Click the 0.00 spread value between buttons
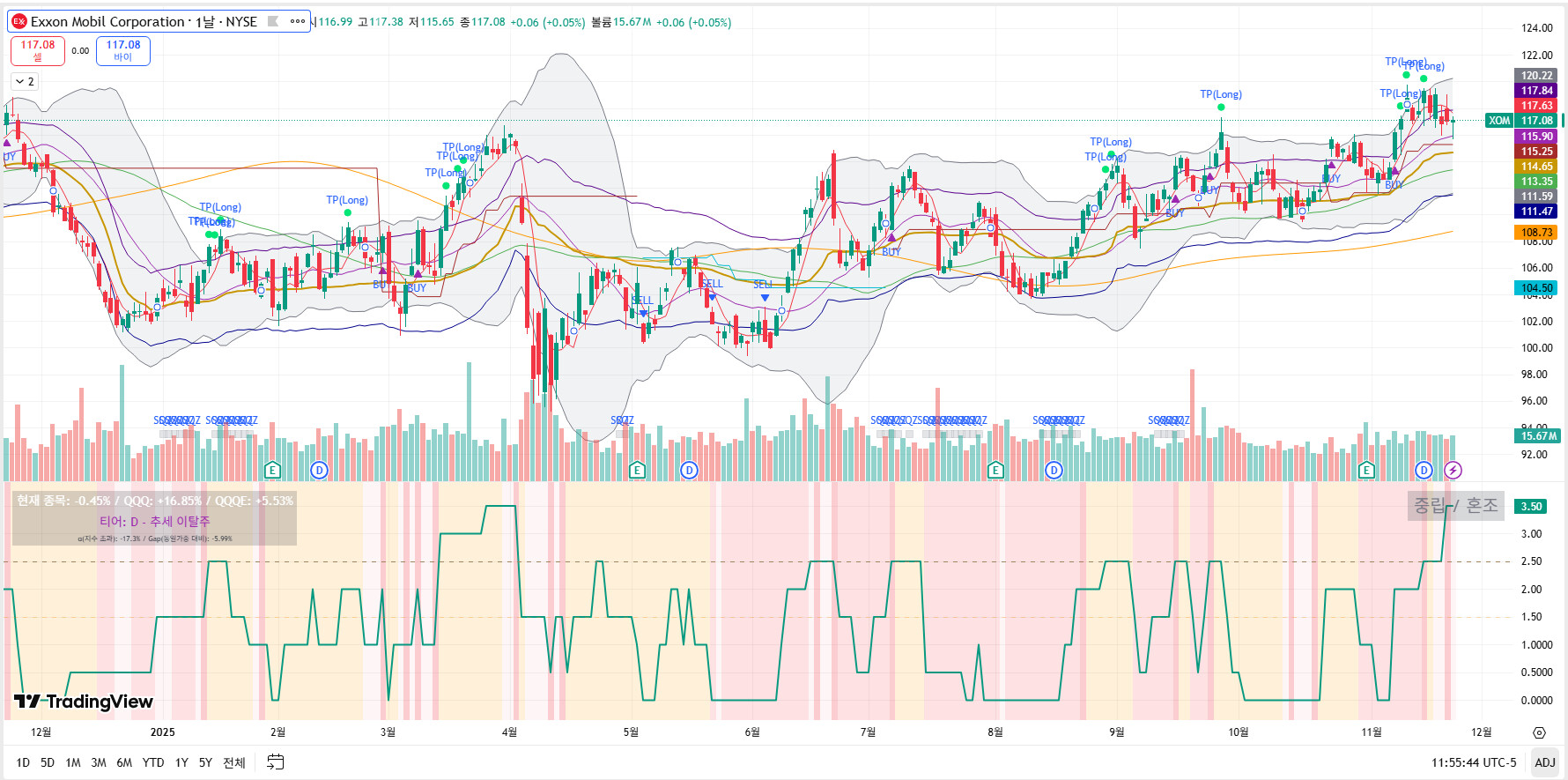1568x780 pixels. tap(80, 51)
